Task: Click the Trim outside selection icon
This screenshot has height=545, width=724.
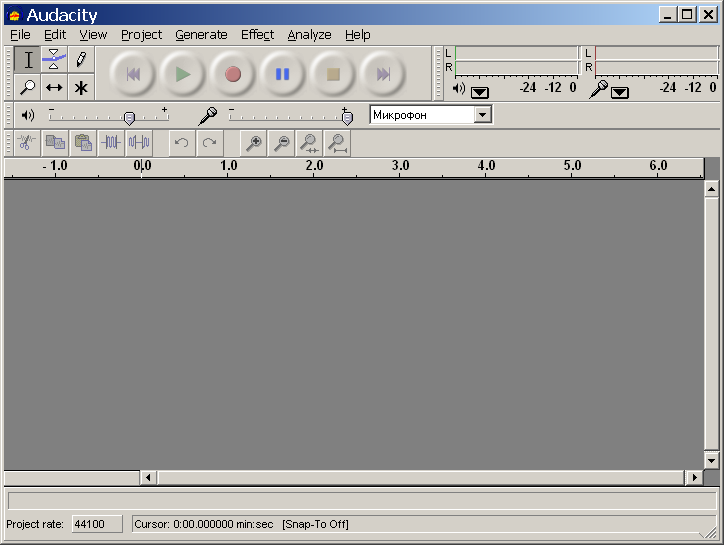Action: click(111, 143)
